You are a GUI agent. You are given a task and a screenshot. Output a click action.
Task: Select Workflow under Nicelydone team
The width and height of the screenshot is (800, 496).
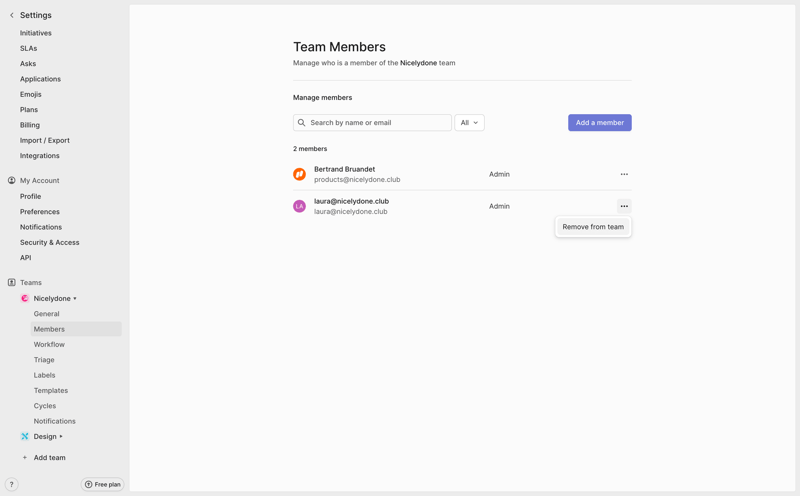[x=49, y=344]
